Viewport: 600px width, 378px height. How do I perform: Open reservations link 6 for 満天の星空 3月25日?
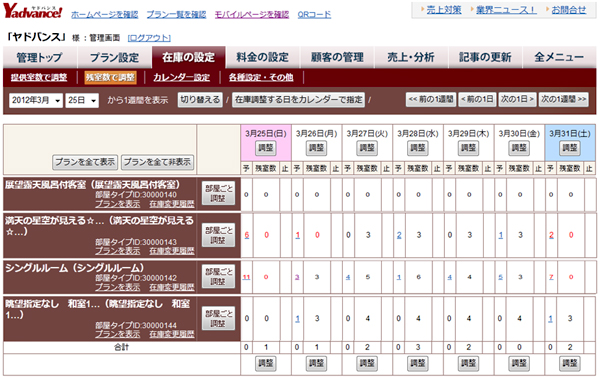(246, 235)
